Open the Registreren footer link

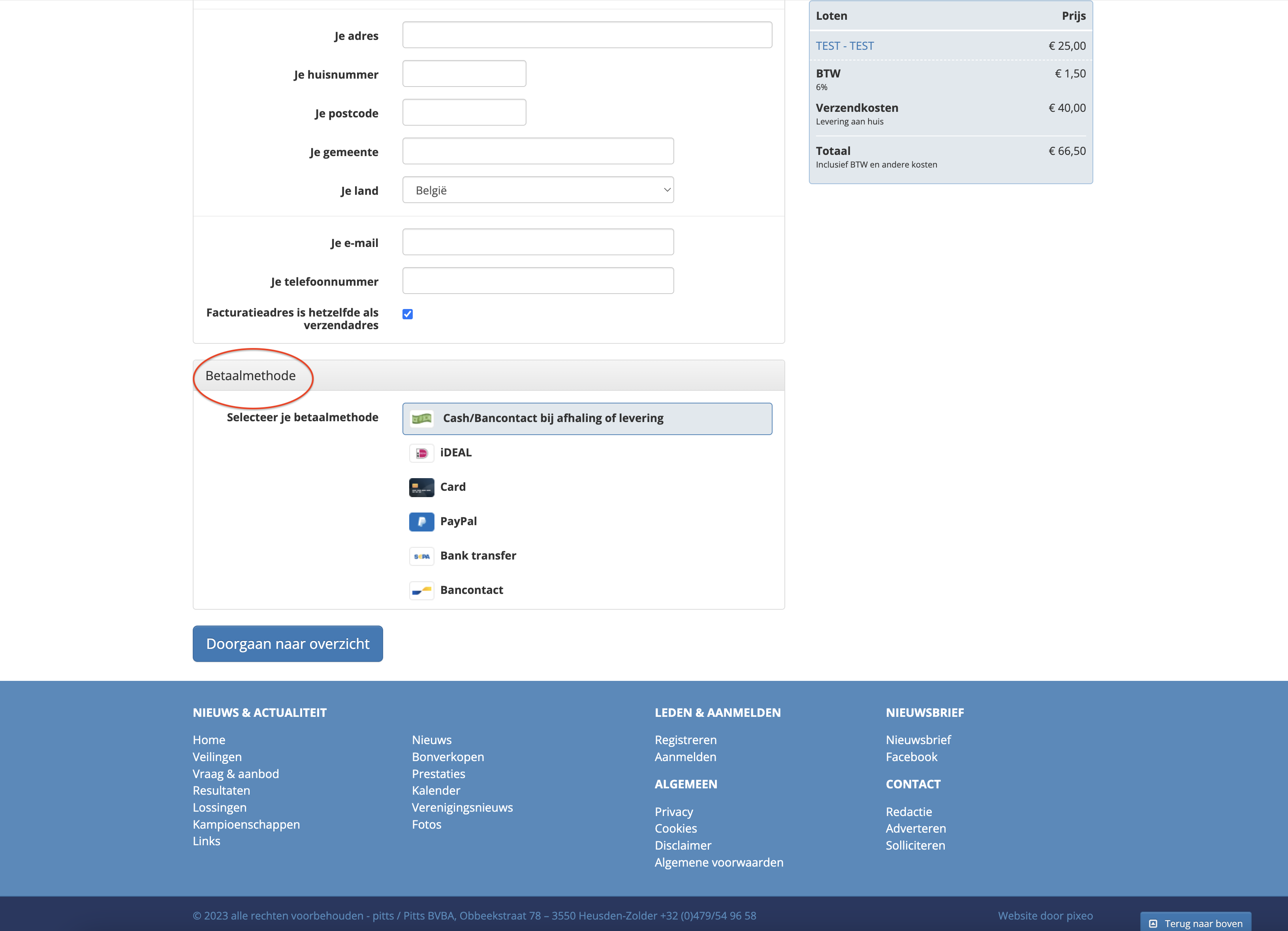click(x=685, y=740)
